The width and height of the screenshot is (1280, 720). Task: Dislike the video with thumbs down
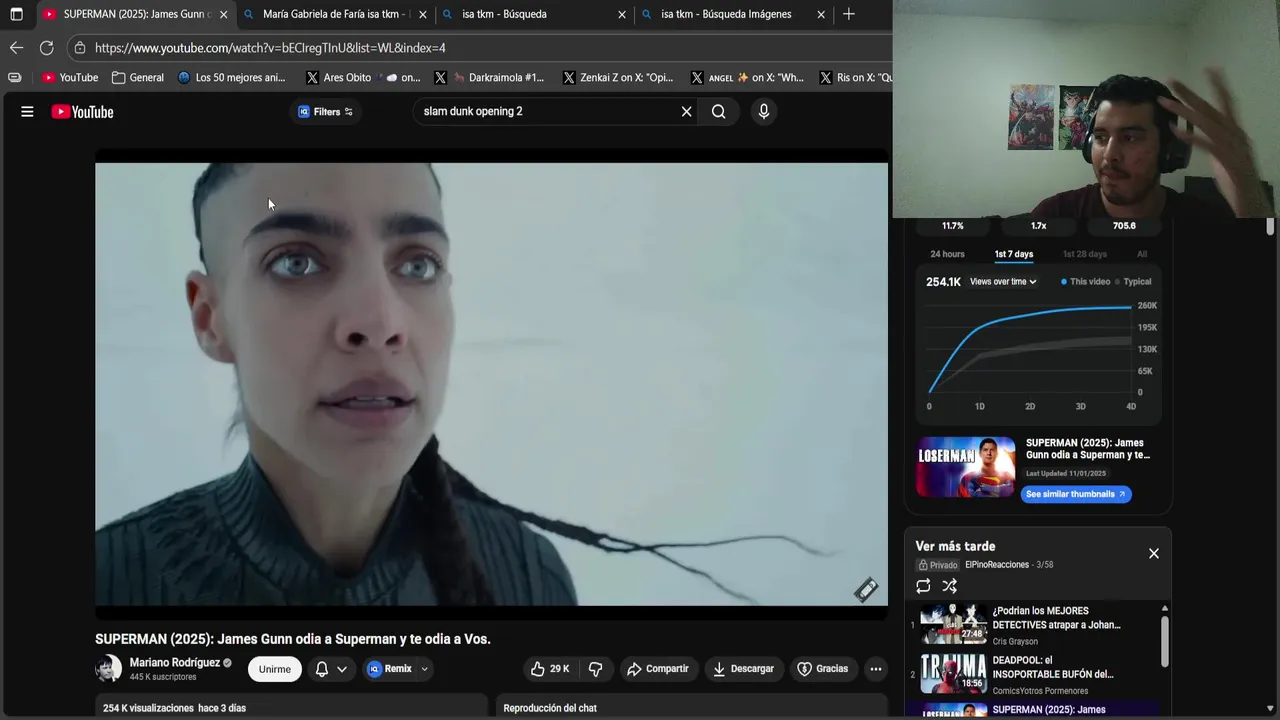595,669
